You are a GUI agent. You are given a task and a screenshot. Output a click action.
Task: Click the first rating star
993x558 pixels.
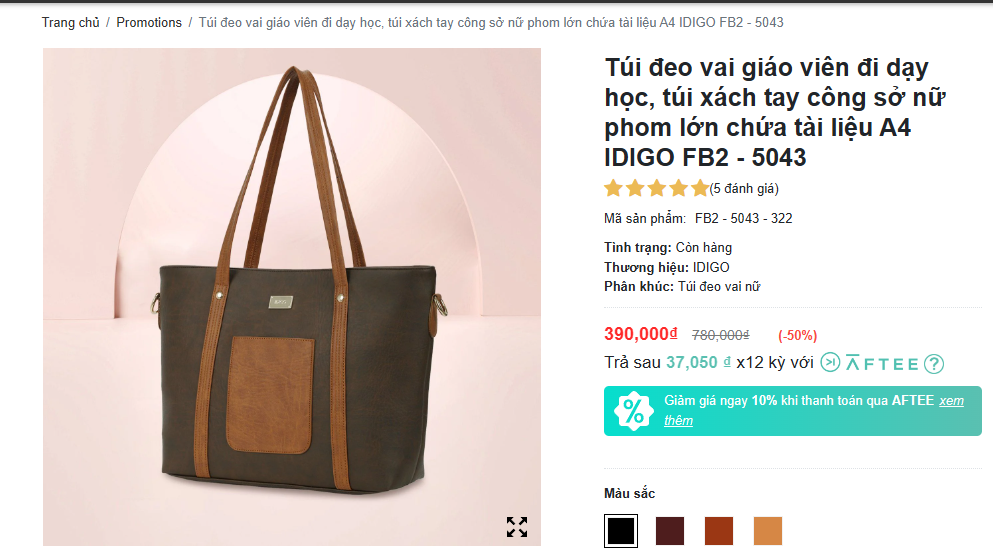pos(613,188)
